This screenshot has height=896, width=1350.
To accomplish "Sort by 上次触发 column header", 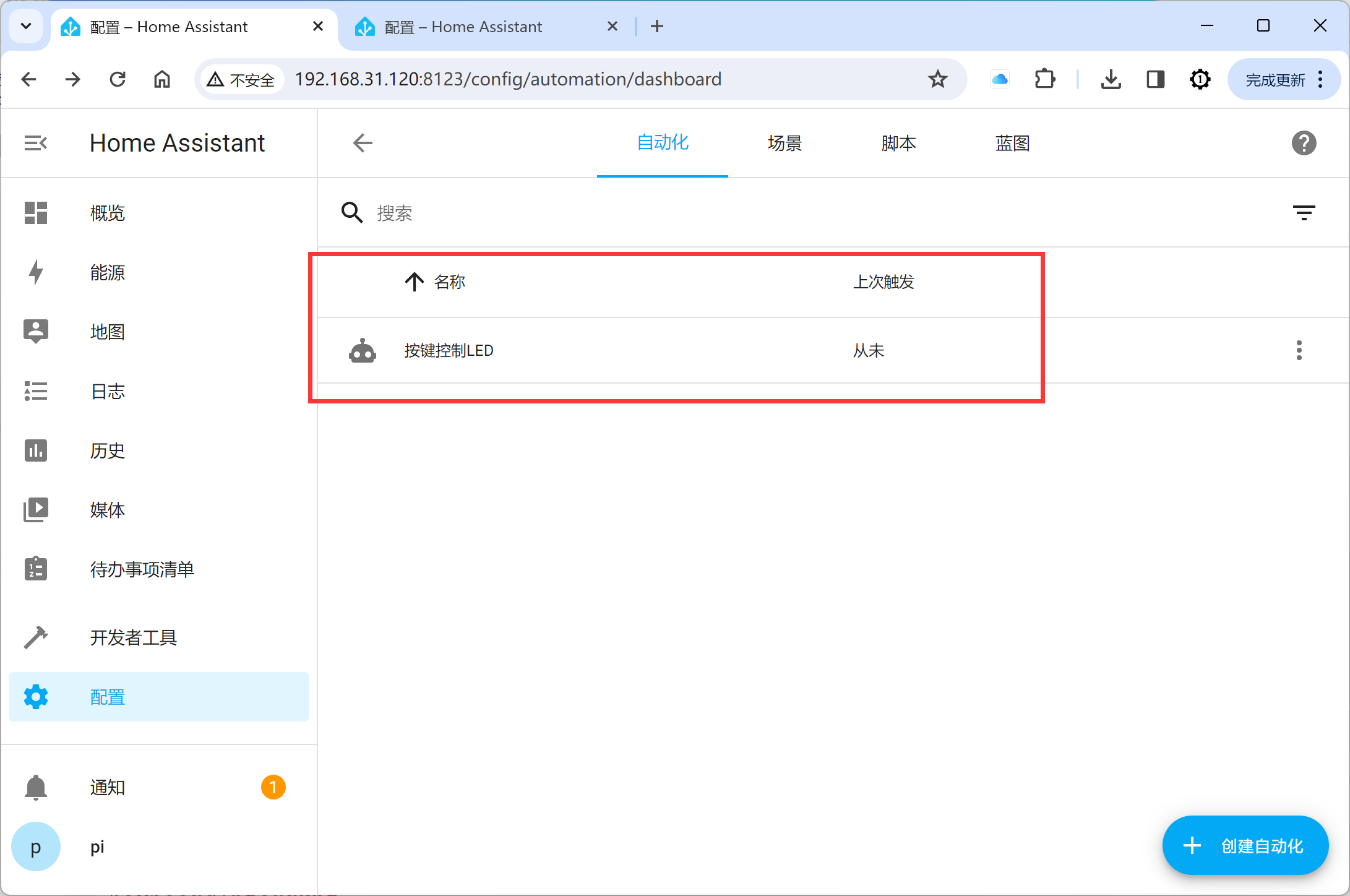I will click(884, 282).
